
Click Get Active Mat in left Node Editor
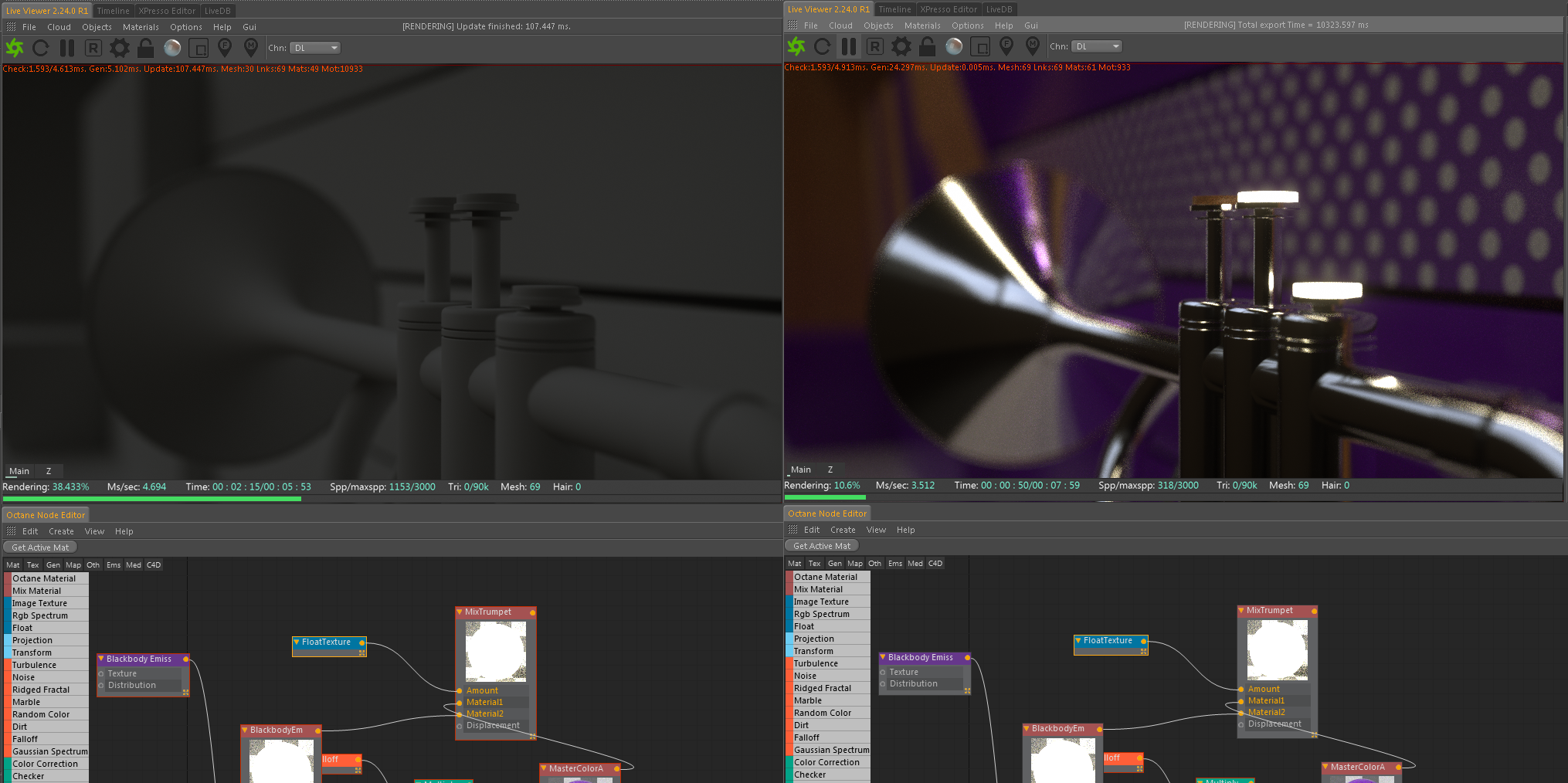(40, 547)
